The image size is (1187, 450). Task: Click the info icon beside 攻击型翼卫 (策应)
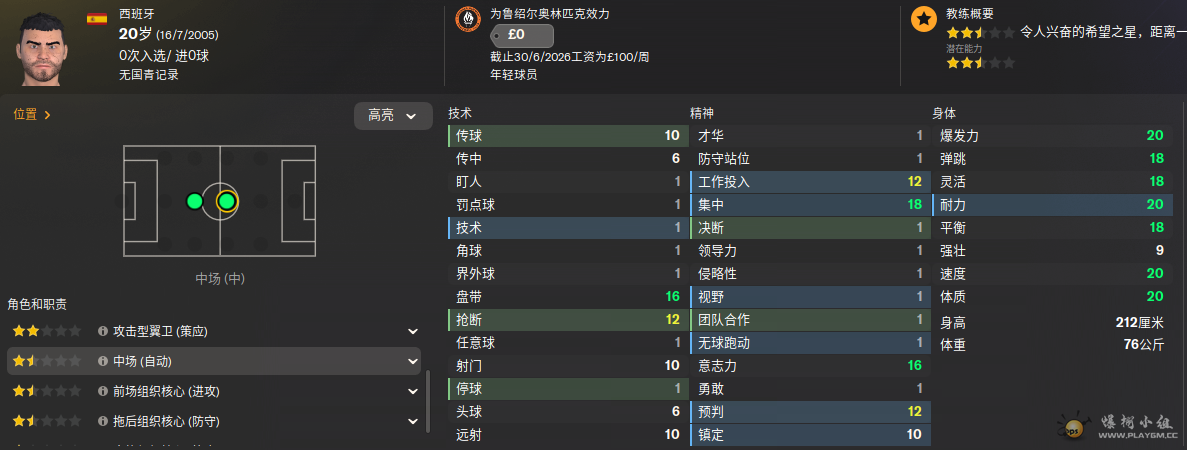pos(103,331)
